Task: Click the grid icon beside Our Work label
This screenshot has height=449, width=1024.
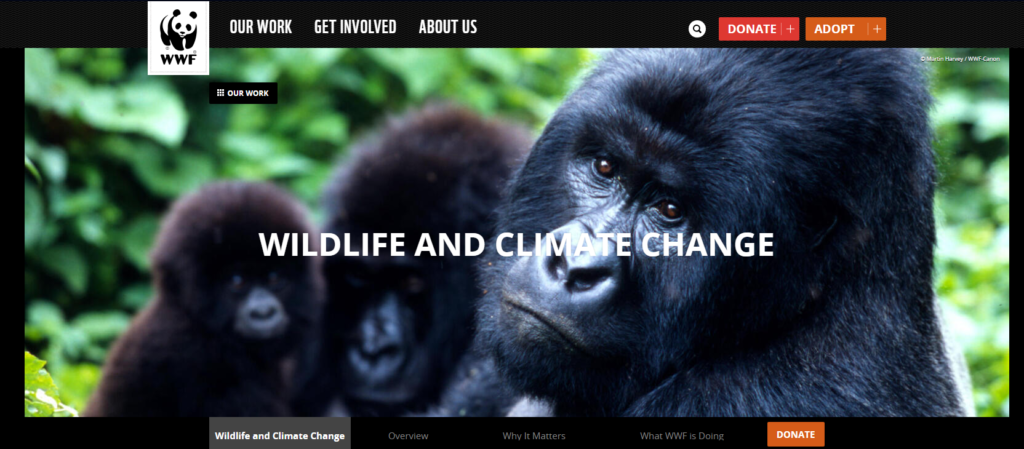Action: coord(220,93)
